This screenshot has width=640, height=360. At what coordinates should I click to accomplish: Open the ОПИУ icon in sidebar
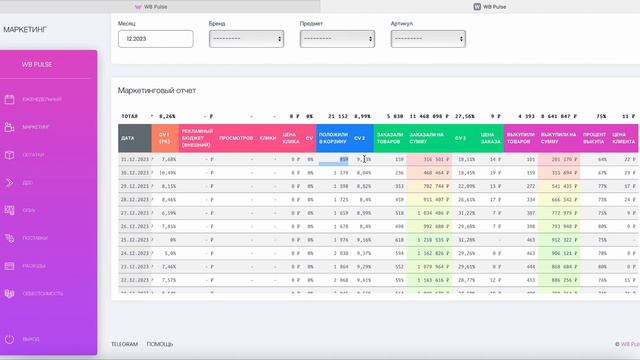click(9, 210)
